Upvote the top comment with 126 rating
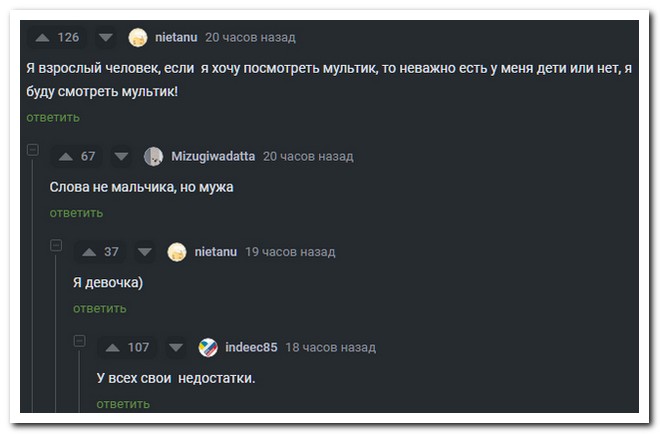Image resolution: width=660 pixels, height=434 pixels. [x=42, y=38]
